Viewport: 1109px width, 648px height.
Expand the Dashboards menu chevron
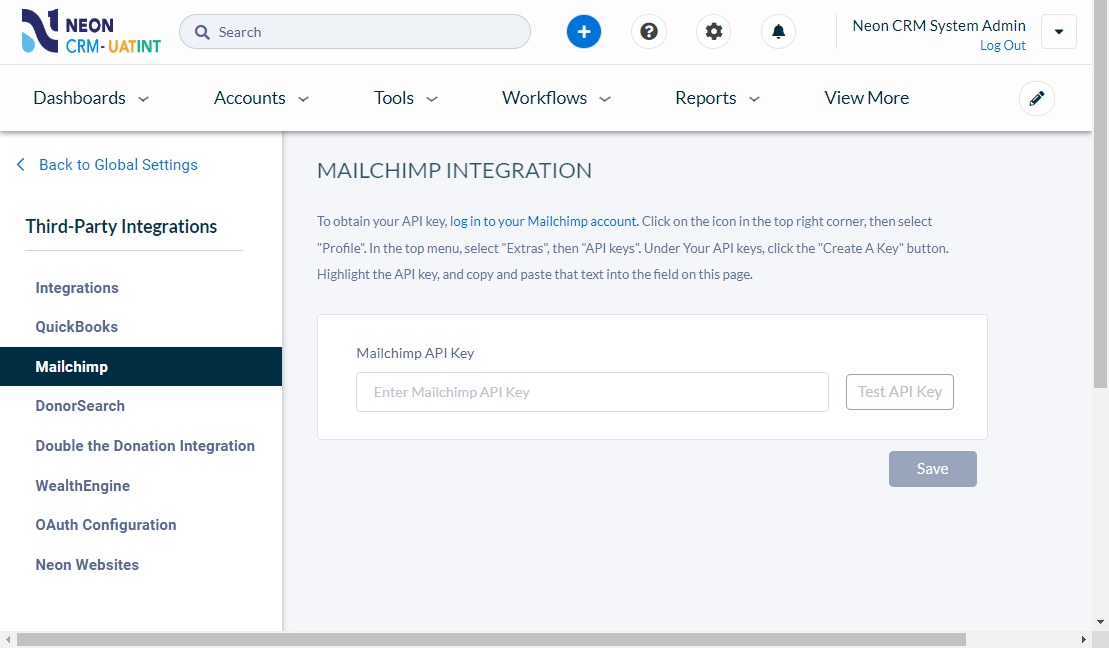[x=144, y=99]
